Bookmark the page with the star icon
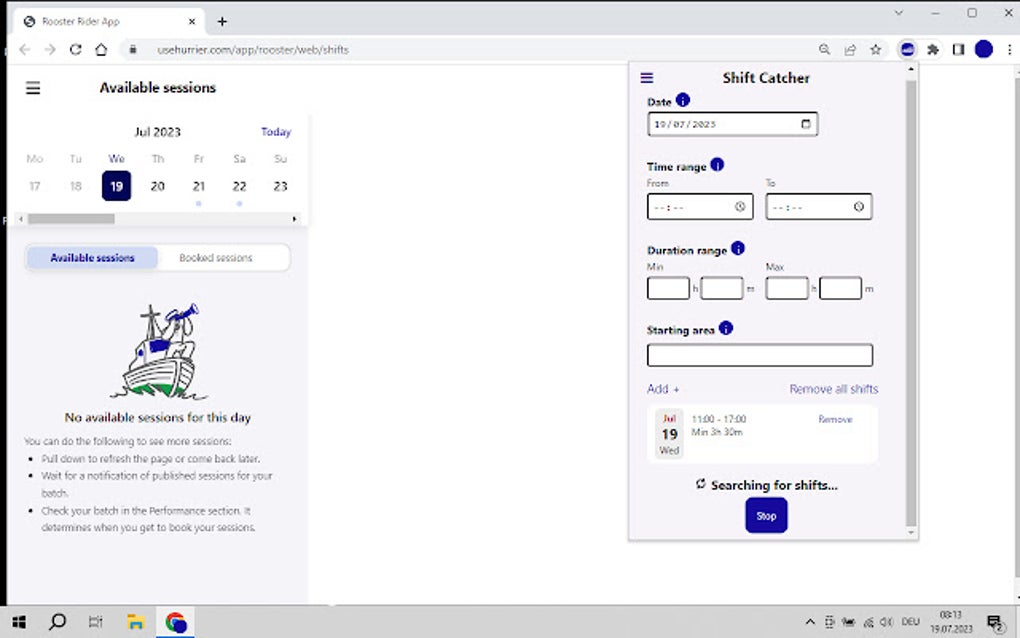Viewport: 1020px width, 638px height. coord(874,48)
